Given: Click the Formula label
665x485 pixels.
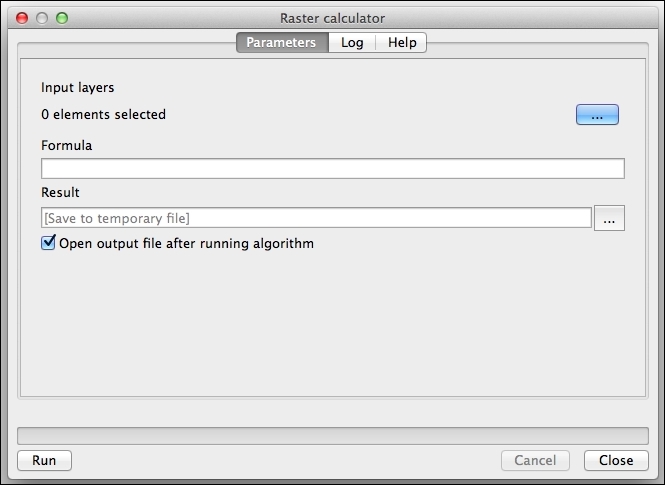Looking at the screenshot, I should pos(67,145).
